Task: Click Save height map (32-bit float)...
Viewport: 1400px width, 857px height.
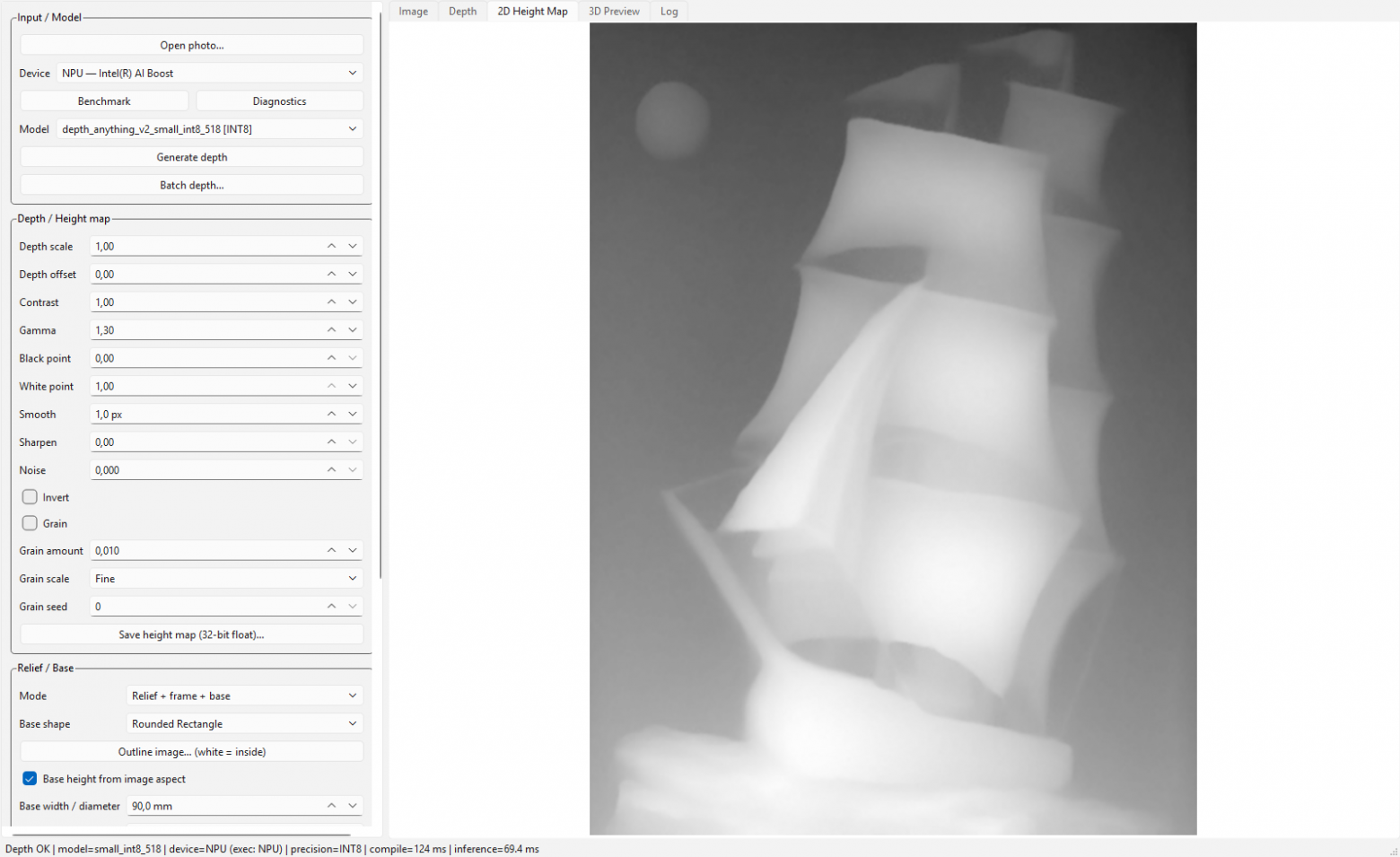Action: tap(192, 634)
